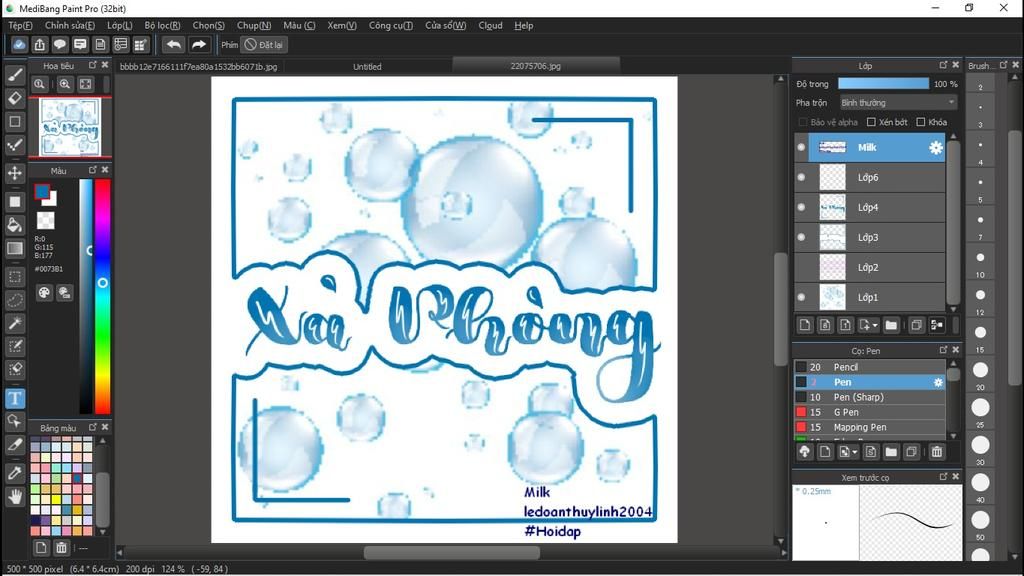Hide the Lớp1 layer

click(x=801, y=297)
